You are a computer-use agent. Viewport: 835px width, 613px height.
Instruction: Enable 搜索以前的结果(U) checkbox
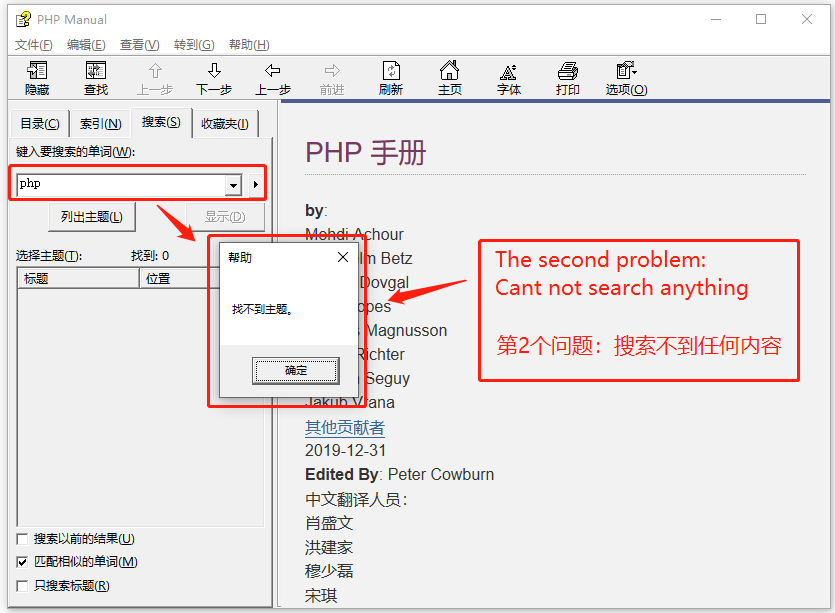click(x=22, y=539)
